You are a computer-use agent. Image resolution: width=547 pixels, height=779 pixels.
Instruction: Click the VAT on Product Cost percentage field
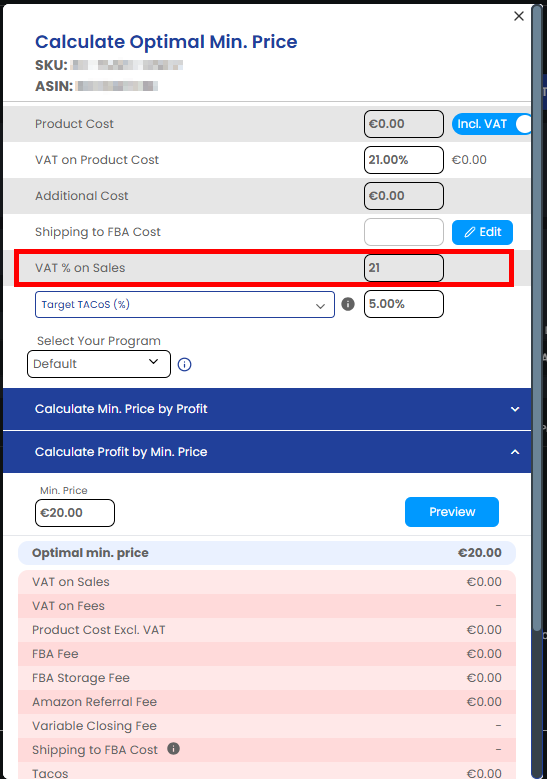pos(404,160)
